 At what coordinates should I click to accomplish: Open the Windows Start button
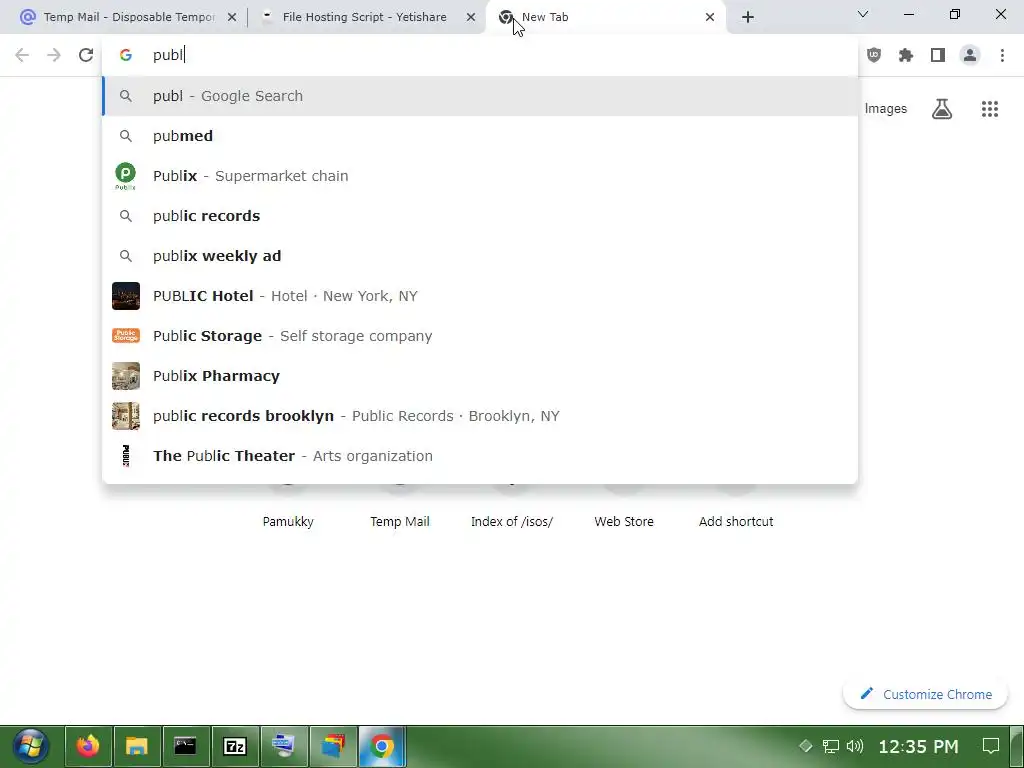(30, 746)
